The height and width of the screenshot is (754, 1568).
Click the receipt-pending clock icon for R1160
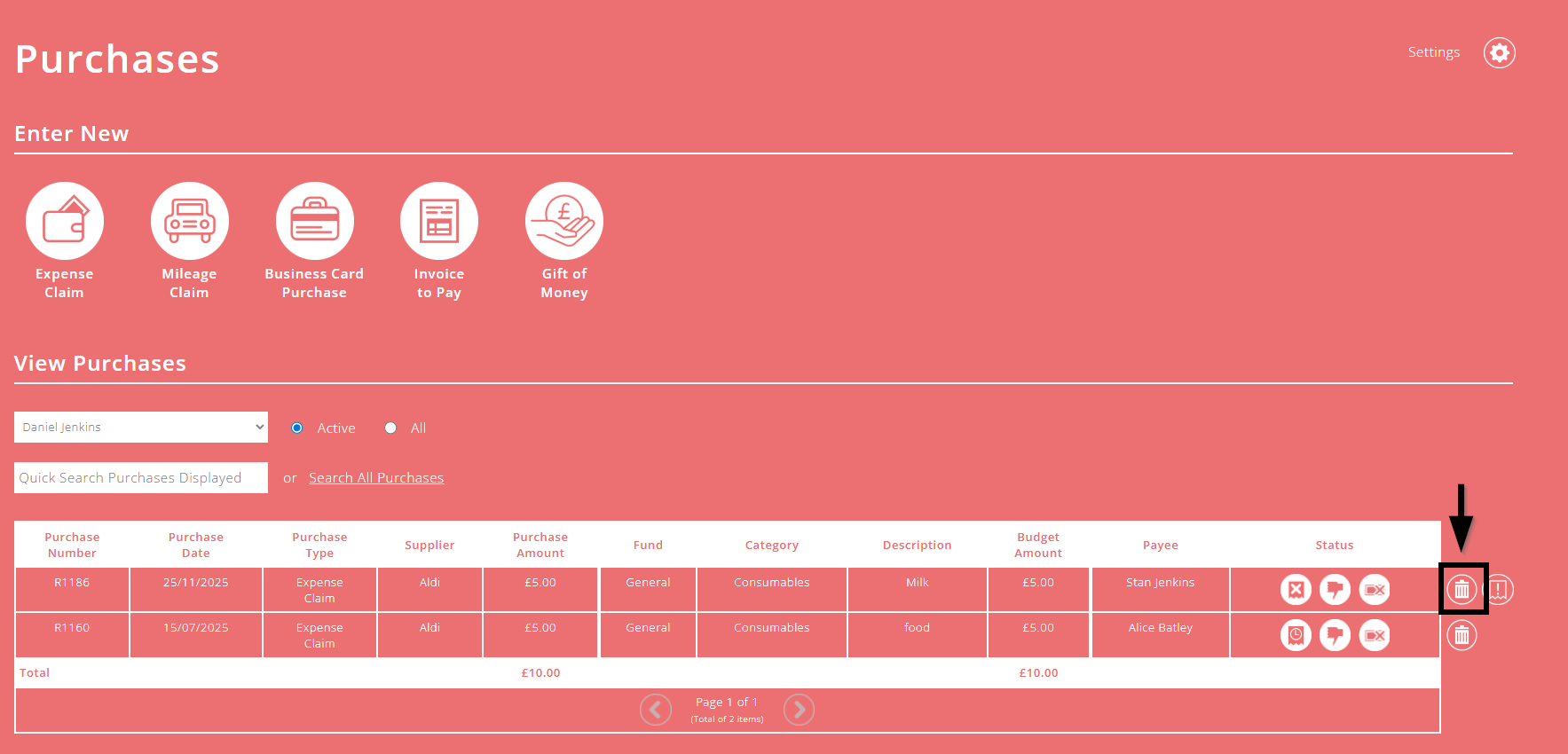point(1296,635)
